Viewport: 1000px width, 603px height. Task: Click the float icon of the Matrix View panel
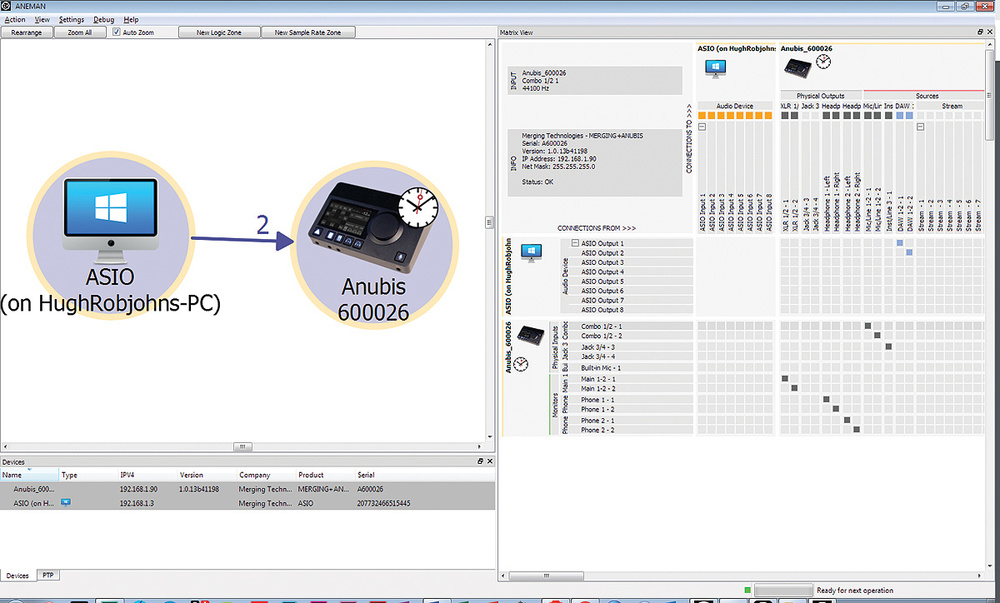pos(980,32)
